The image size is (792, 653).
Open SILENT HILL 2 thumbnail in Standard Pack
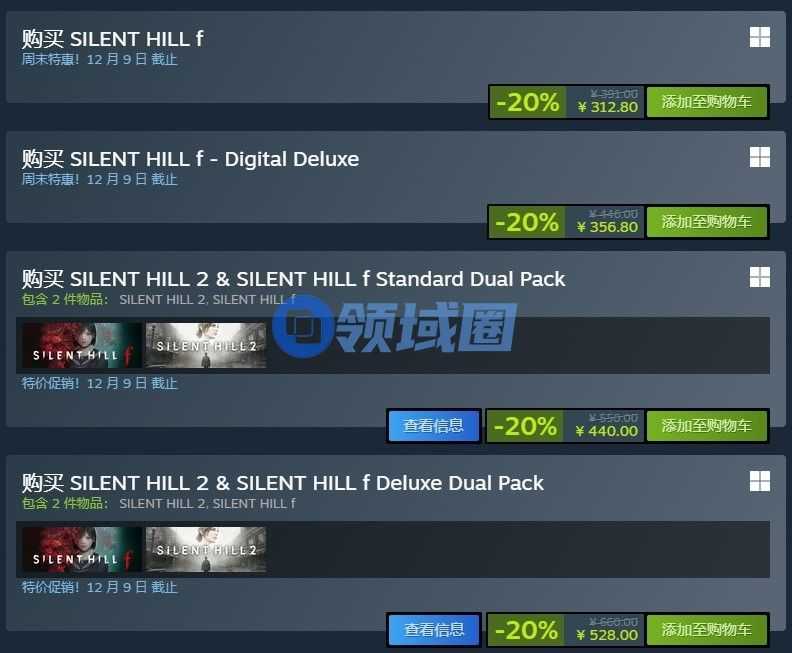click(x=206, y=345)
